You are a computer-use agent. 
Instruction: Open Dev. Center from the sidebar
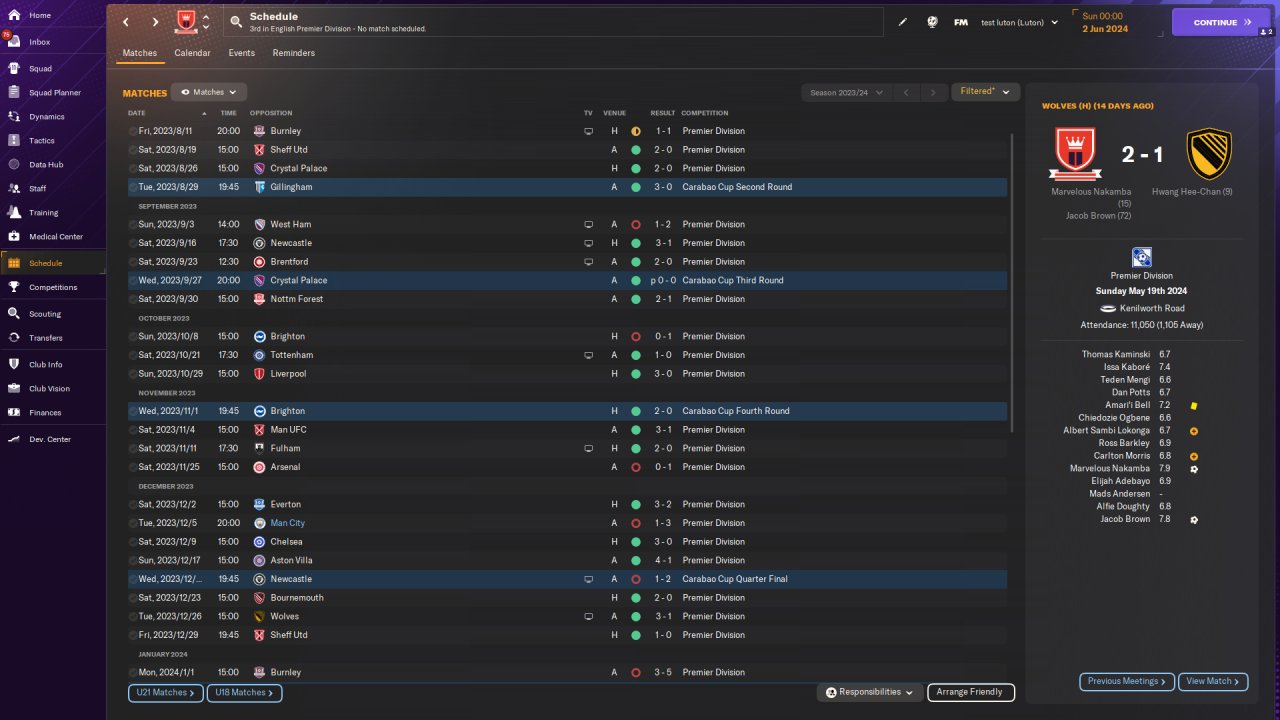click(50, 439)
